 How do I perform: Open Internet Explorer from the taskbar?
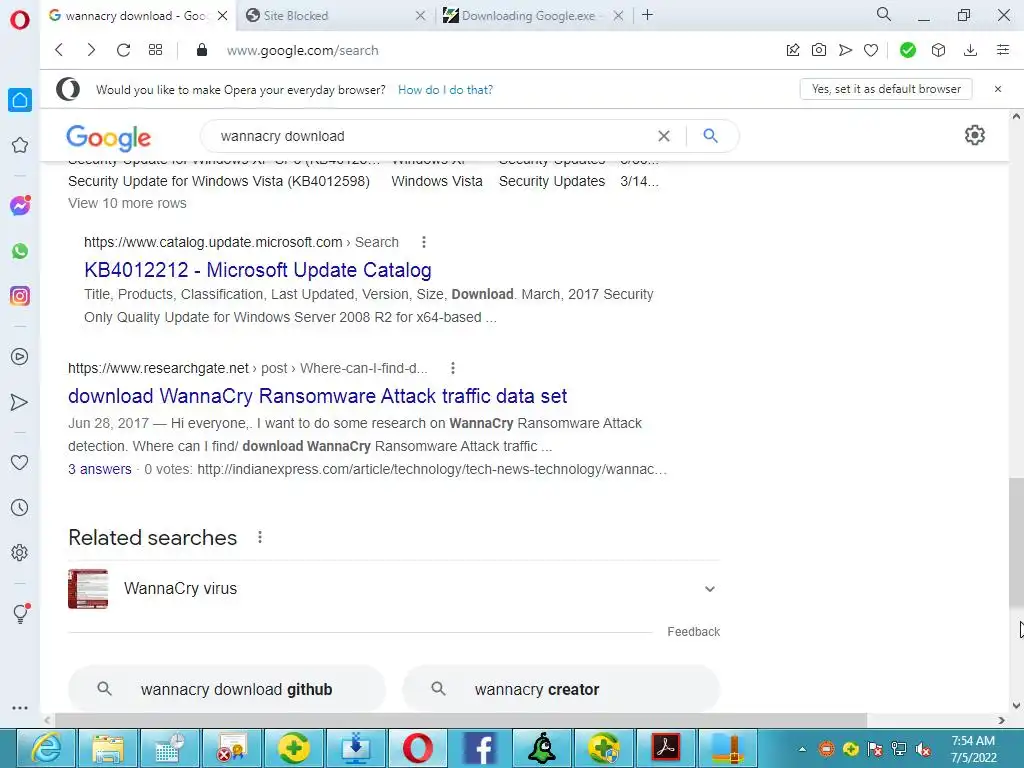click(x=46, y=749)
